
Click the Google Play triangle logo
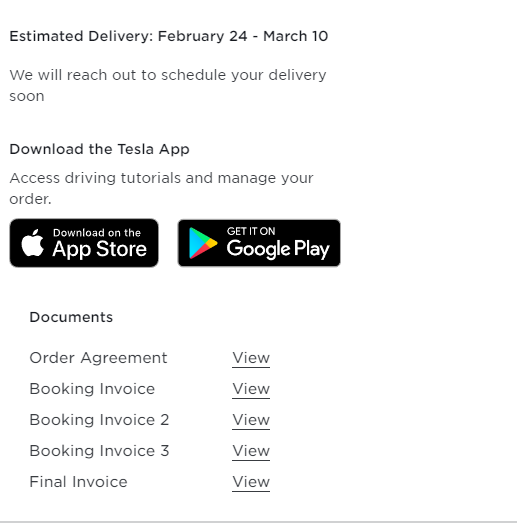203,243
